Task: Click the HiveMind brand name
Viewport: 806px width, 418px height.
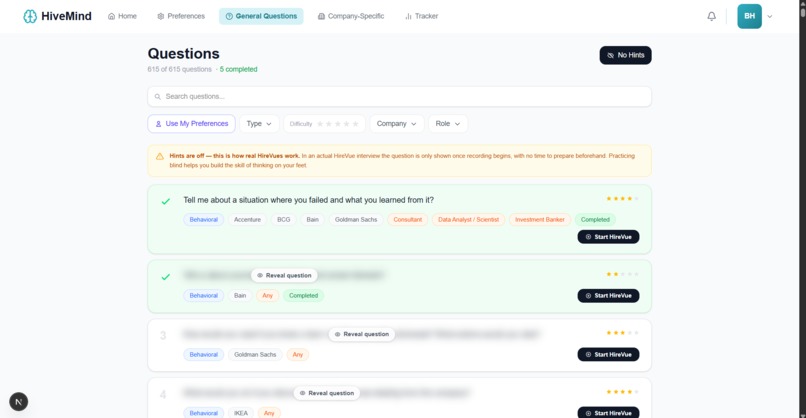Action: pos(66,16)
